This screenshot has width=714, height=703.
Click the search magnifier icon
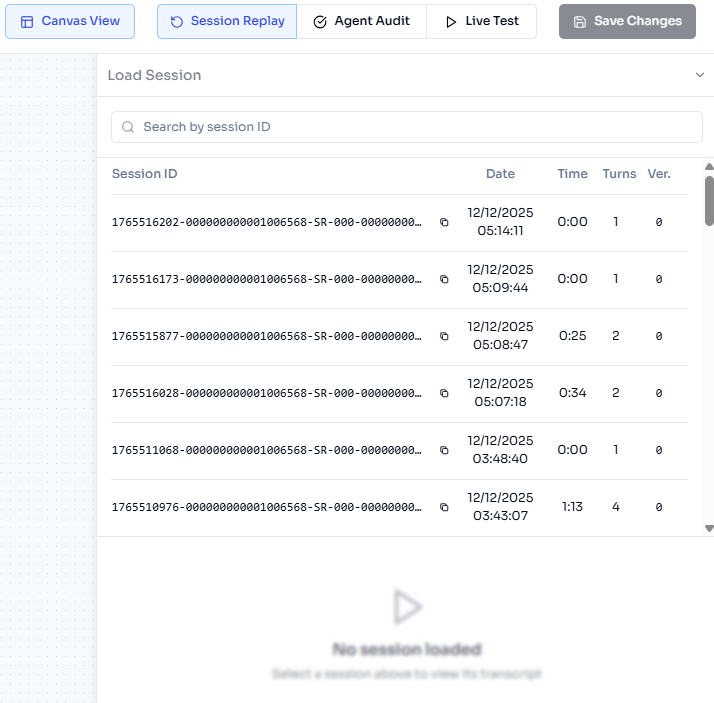(x=128, y=127)
